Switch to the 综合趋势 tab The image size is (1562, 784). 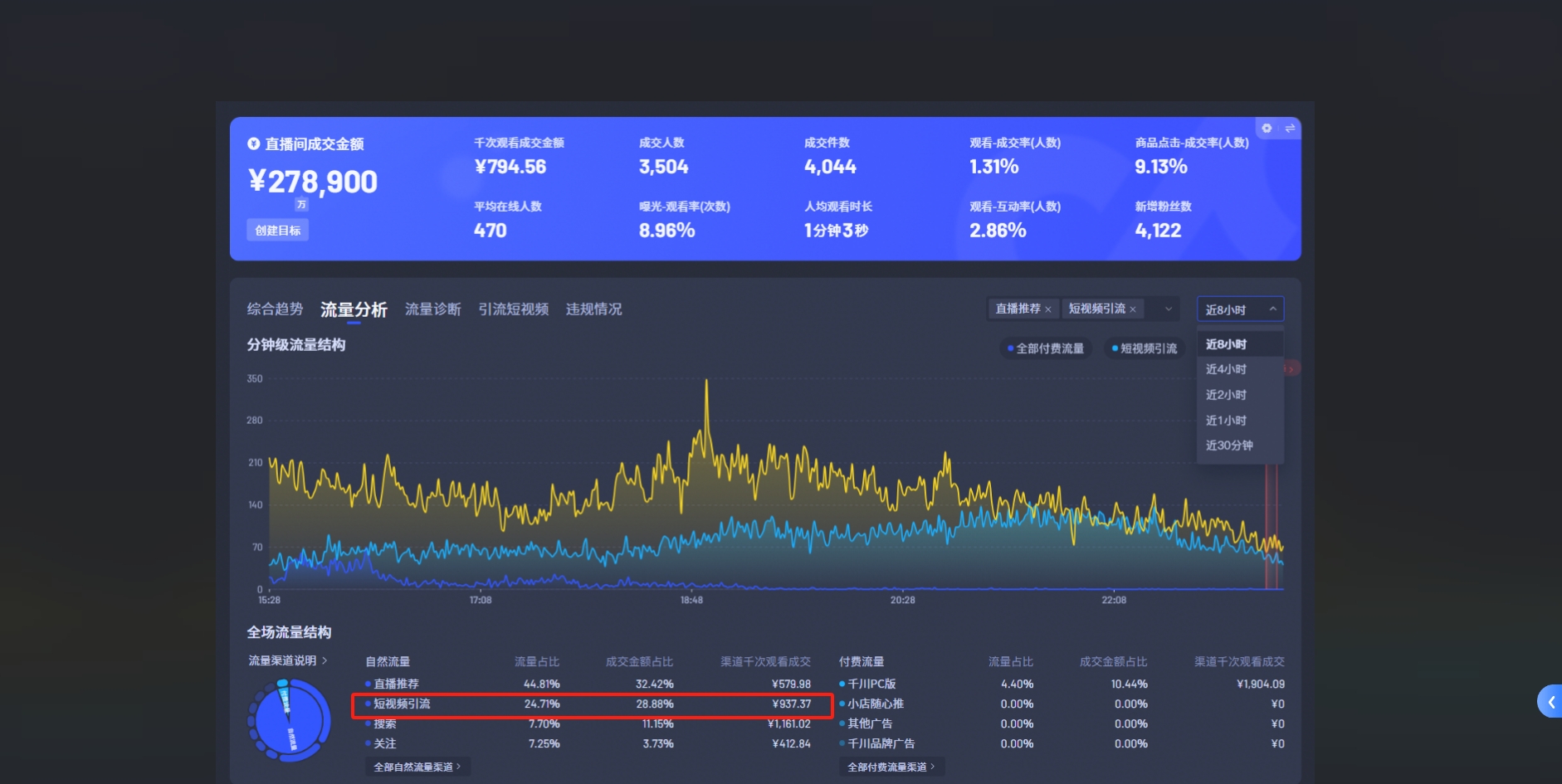coord(275,309)
